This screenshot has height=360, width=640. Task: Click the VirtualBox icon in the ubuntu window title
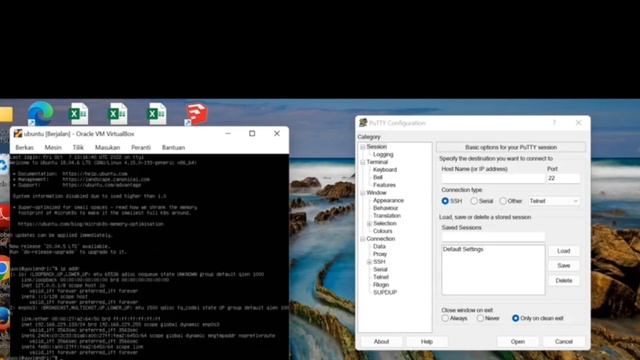18,133
